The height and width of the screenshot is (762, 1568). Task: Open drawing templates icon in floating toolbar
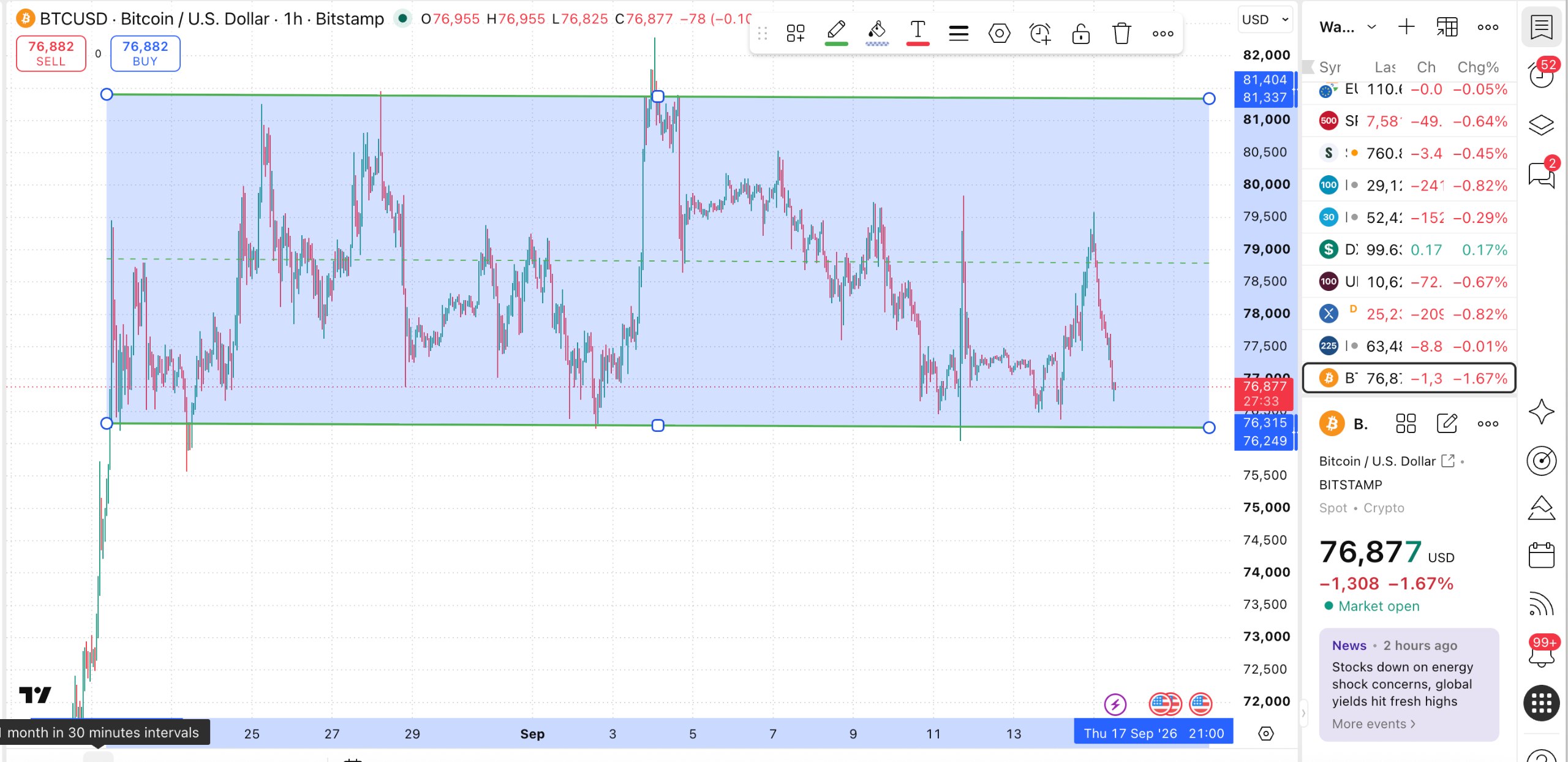pyautogui.click(x=796, y=33)
